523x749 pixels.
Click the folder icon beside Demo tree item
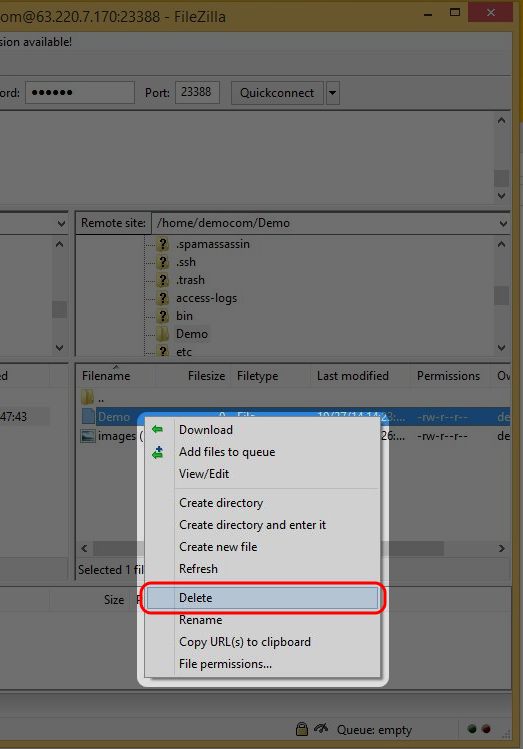click(162, 334)
